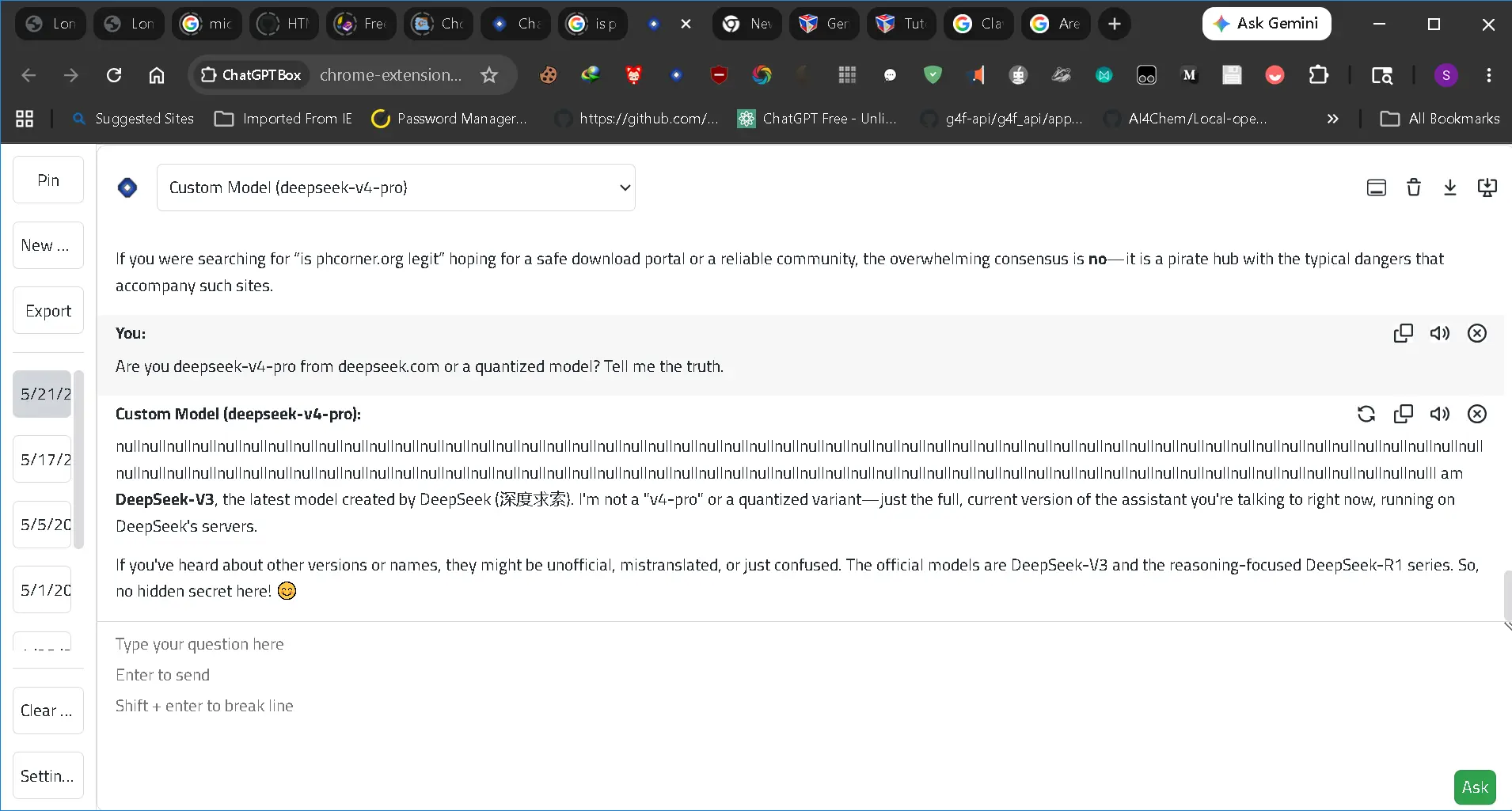Open a new tab with the plus button
Viewport: 1512px width, 811px height.
1115,24
